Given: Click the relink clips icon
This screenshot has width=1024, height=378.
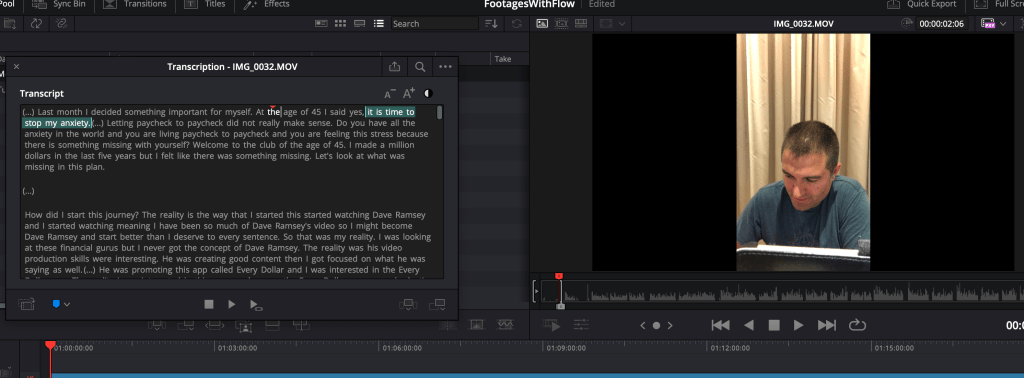Looking at the screenshot, I should click(62, 24).
